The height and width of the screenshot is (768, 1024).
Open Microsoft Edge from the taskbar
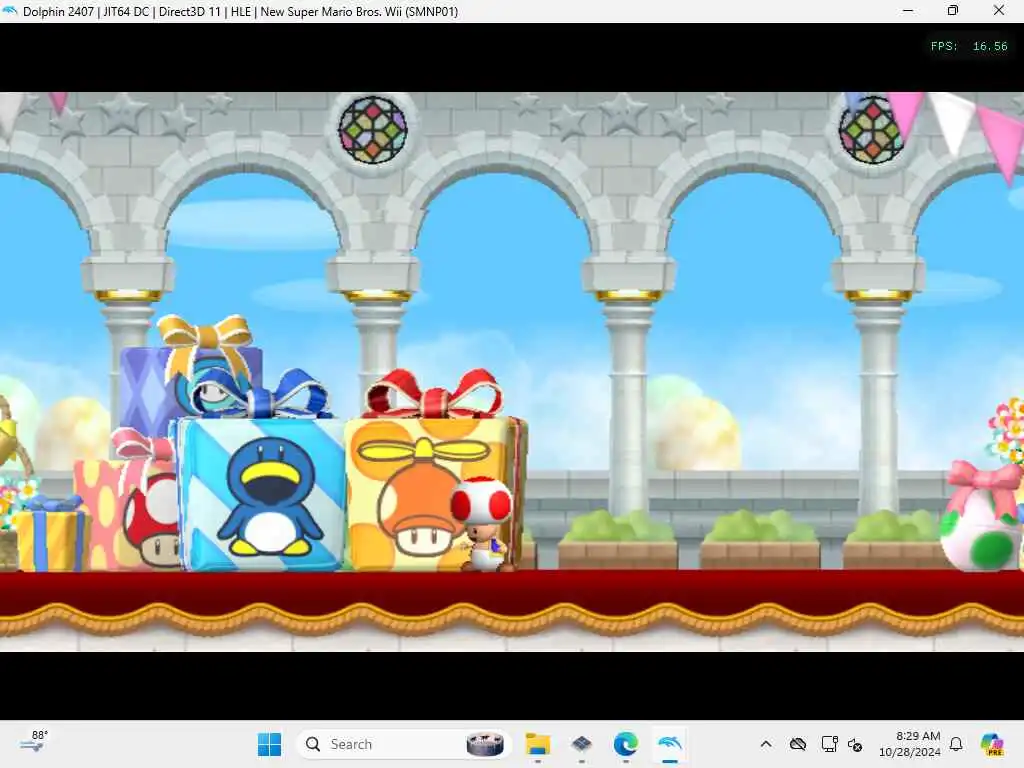click(626, 744)
